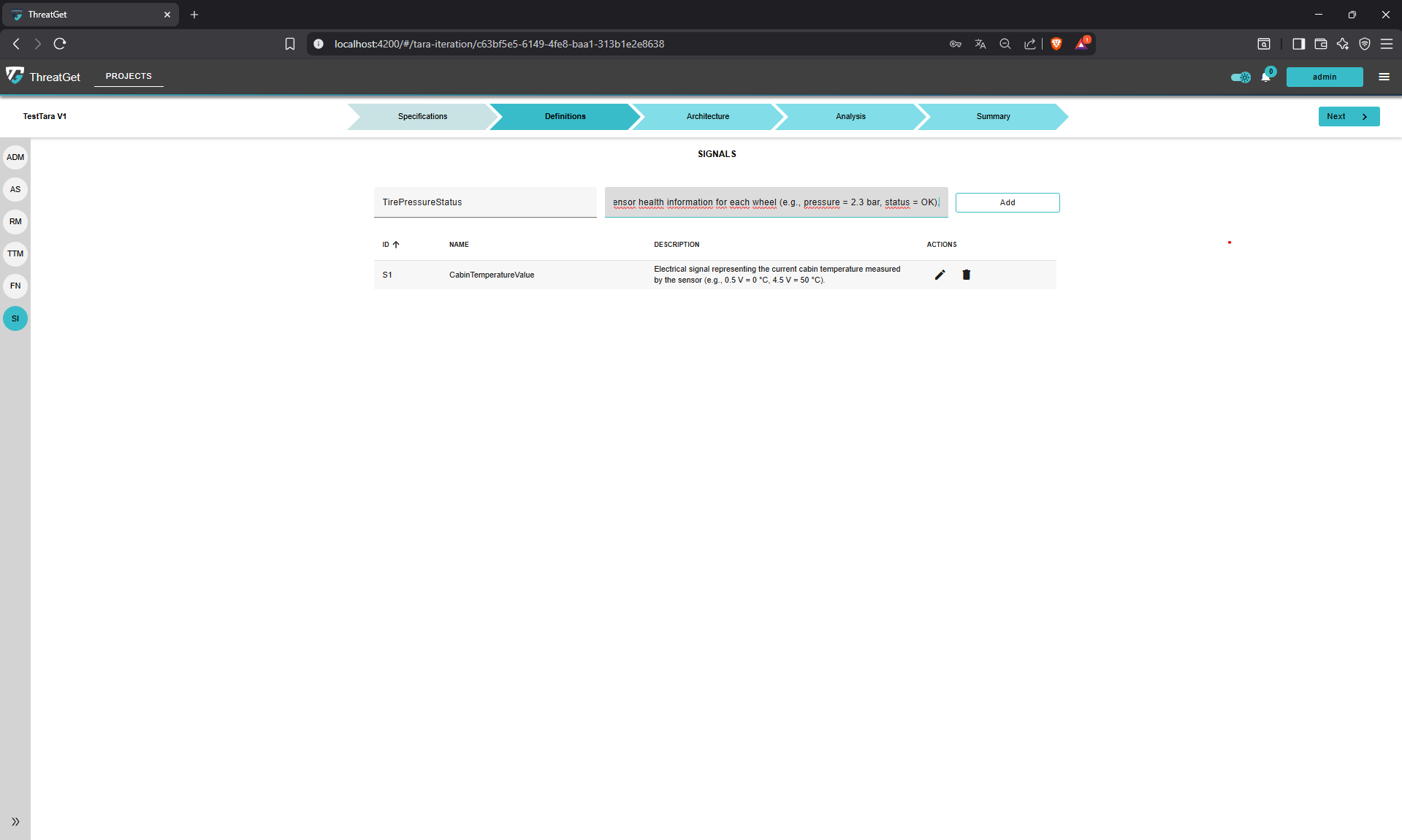Open the admin user menu

tap(1324, 77)
